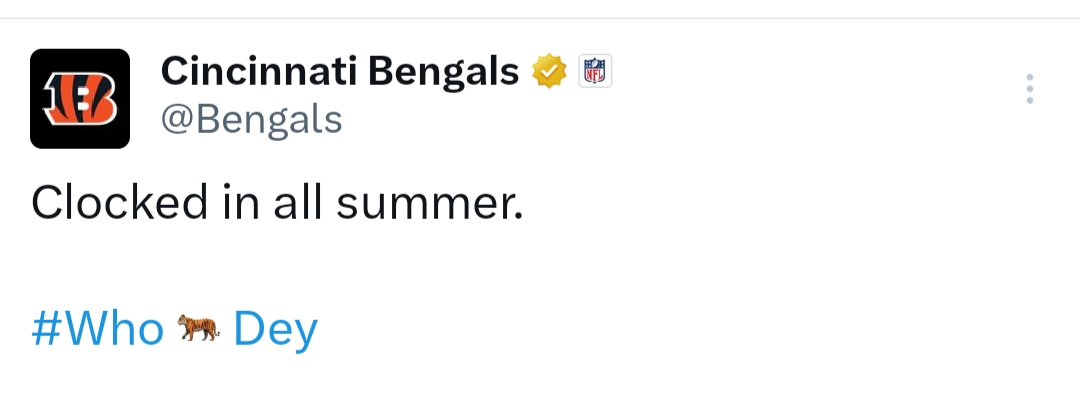Click the word "Bengals" in the display name
1080x399 pixels.
point(444,72)
